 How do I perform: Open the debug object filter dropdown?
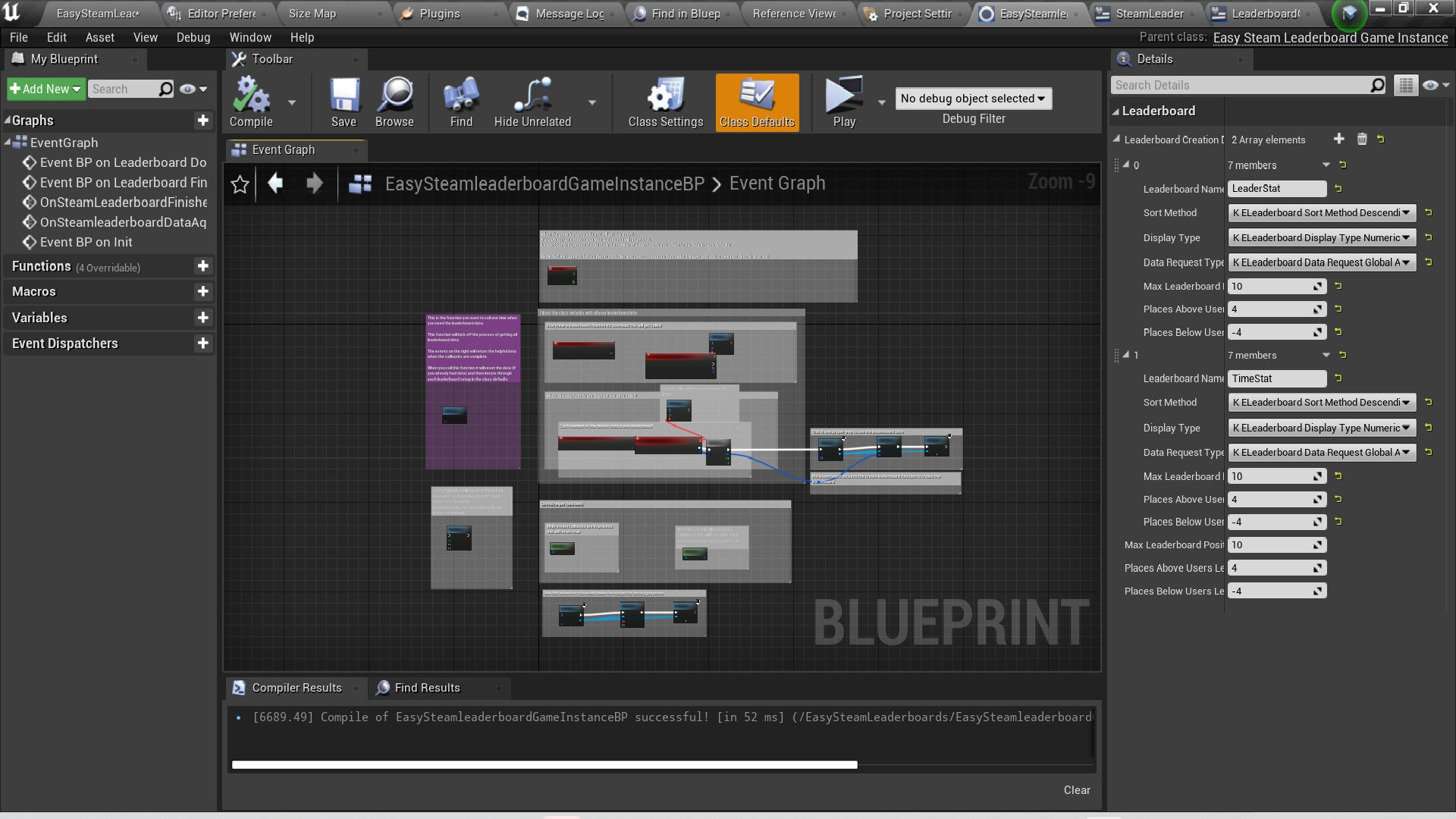coord(973,99)
